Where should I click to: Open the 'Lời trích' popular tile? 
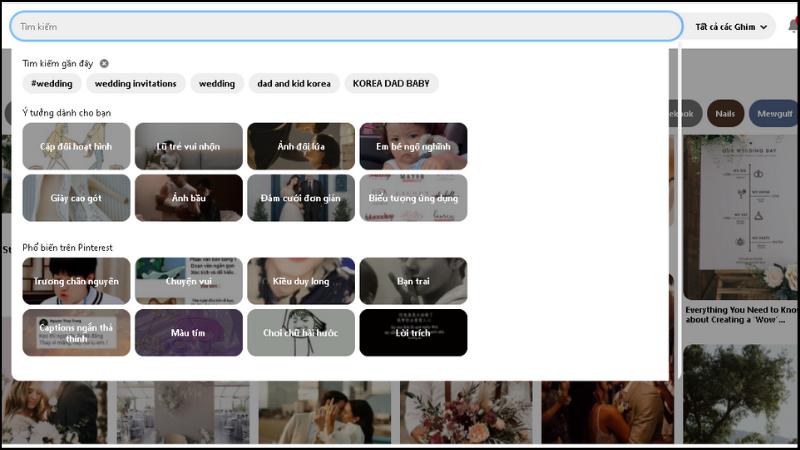[x=413, y=333]
